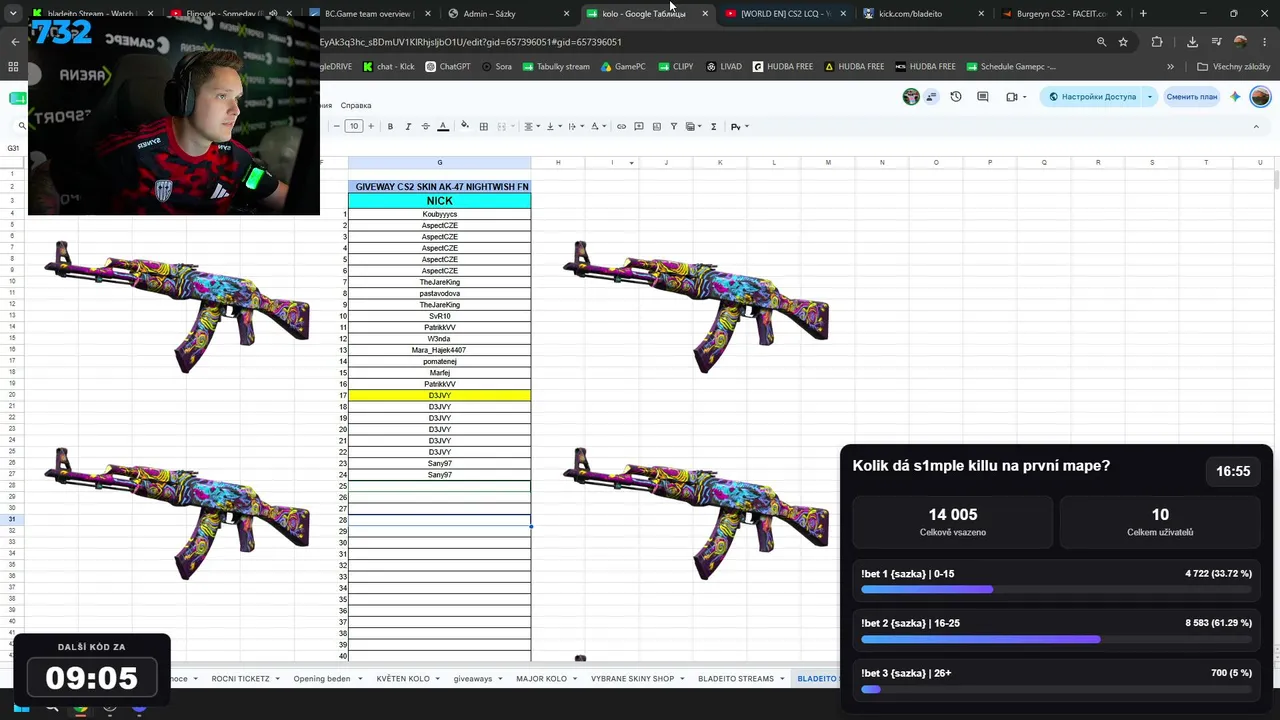Collapse the toolbar with the chevron
The image size is (1280, 720).
coord(1256,126)
